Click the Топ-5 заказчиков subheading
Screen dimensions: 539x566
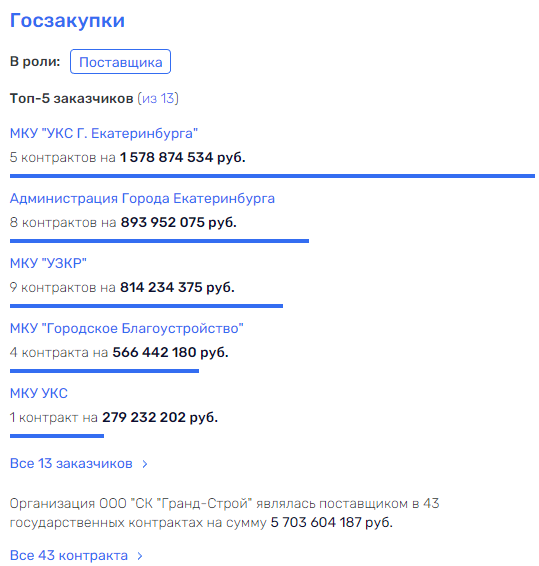71,98
